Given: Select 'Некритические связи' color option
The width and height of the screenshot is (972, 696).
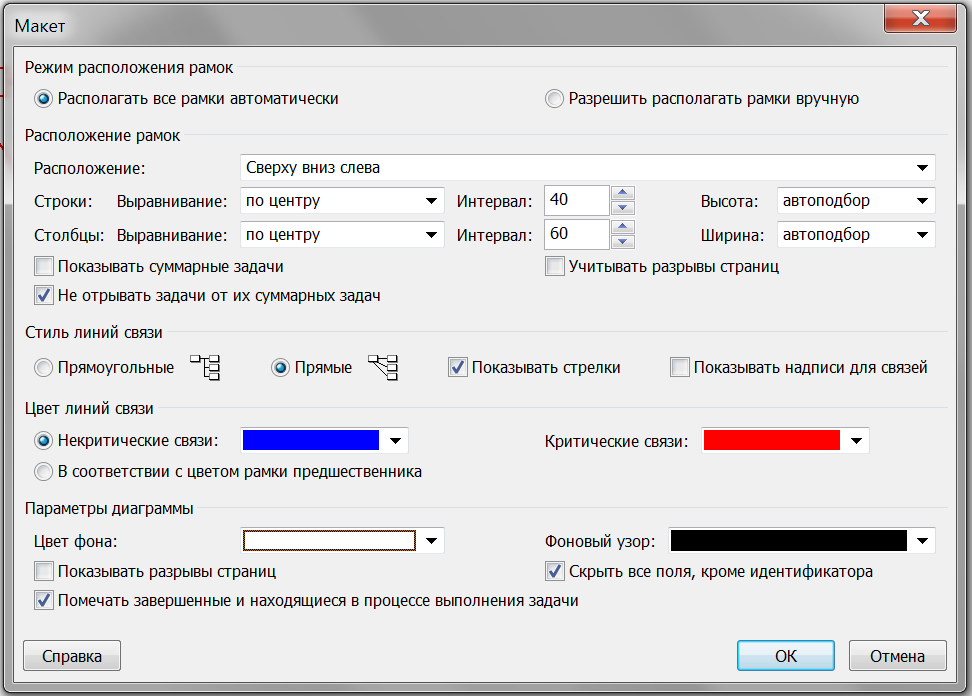Looking at the screenshot, I should coord(43,441).
